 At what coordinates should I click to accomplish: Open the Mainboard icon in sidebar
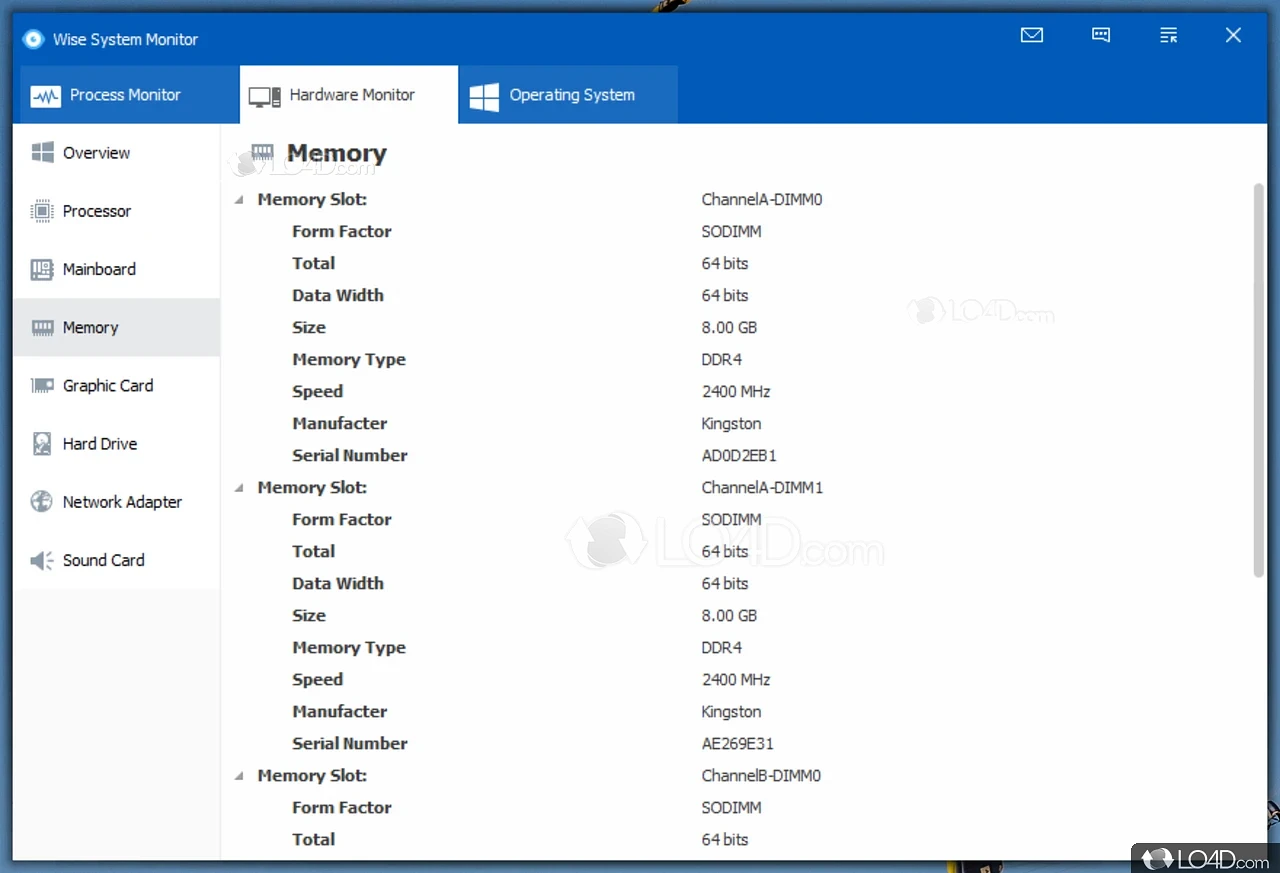pyautogui.click(x=42, y=269)
